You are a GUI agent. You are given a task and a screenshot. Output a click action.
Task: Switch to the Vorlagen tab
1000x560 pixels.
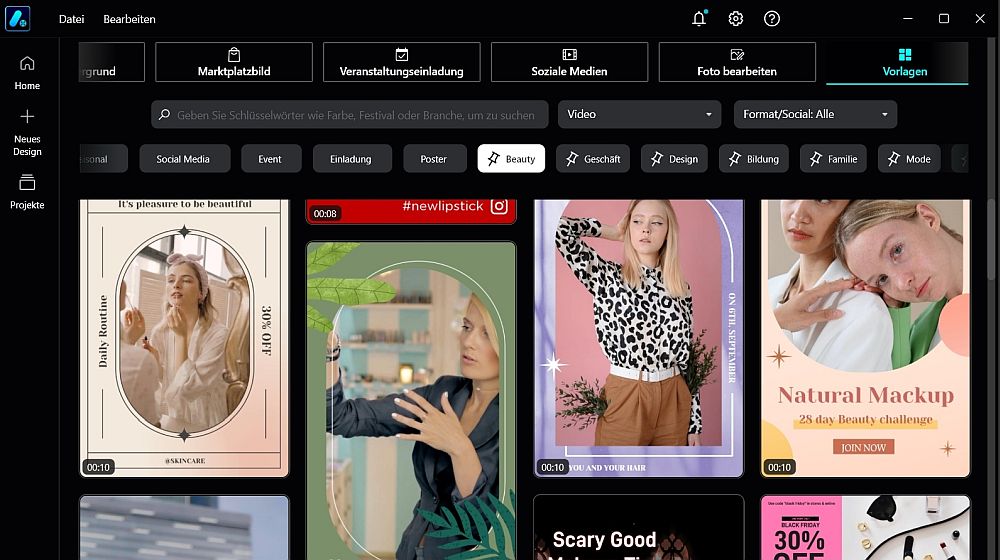[x=904, y=63]
